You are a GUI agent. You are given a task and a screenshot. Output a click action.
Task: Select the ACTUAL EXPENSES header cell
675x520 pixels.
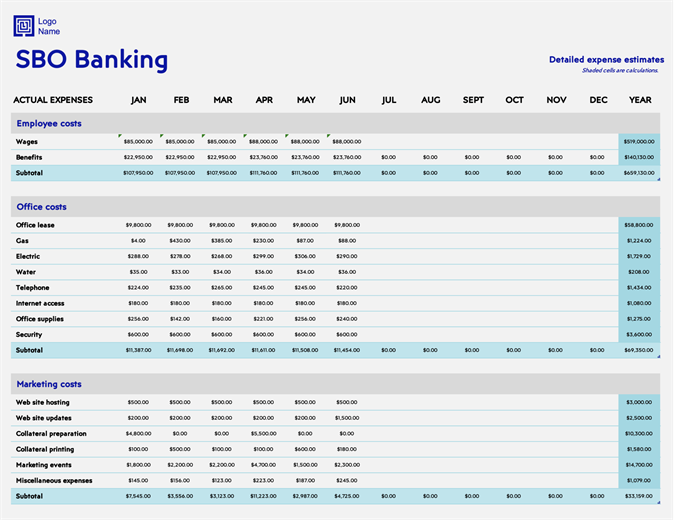coord(53,100)
